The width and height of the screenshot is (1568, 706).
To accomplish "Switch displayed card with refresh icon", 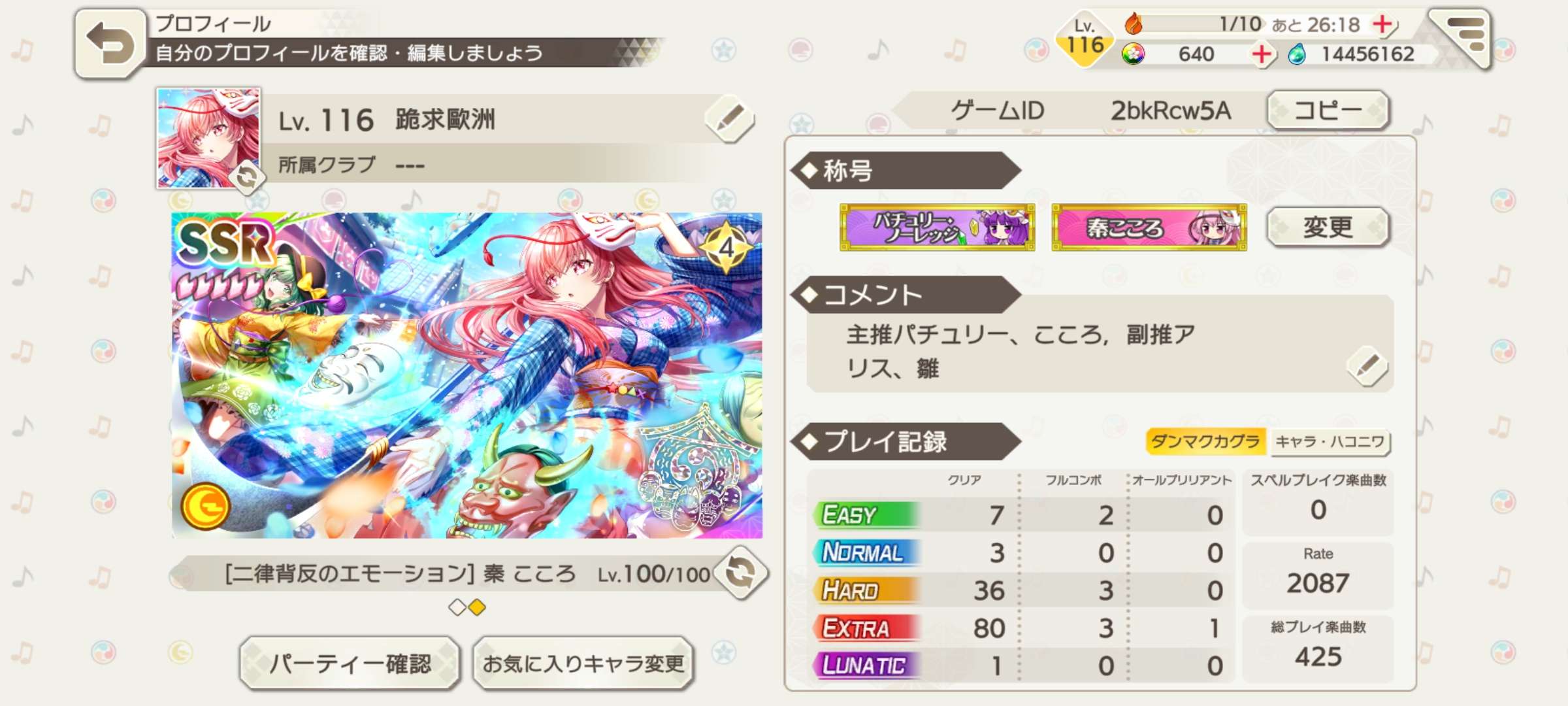I will coord(742,573).
